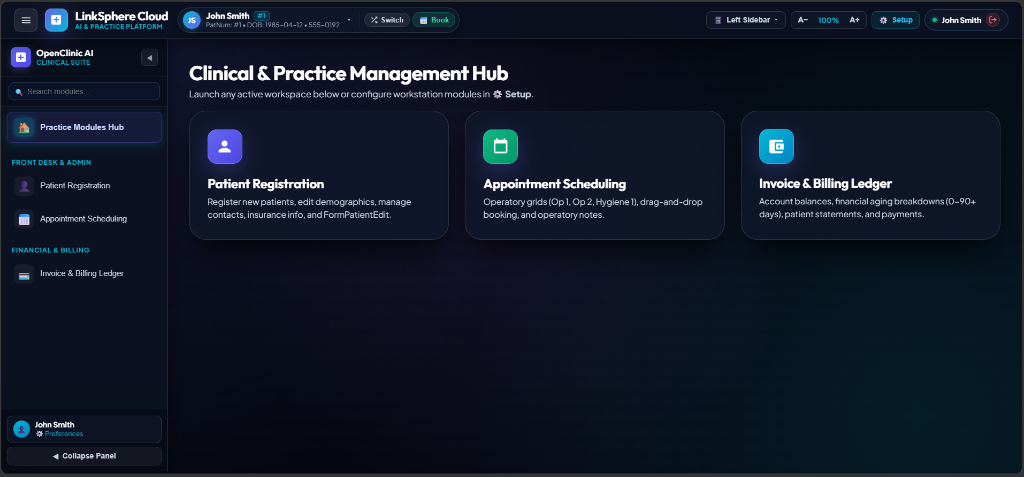The height and width of the screenshot is (477, 1024).
Task: Click the 100% zoom level value
Action: pyautogui.click(x=828, y=20)
